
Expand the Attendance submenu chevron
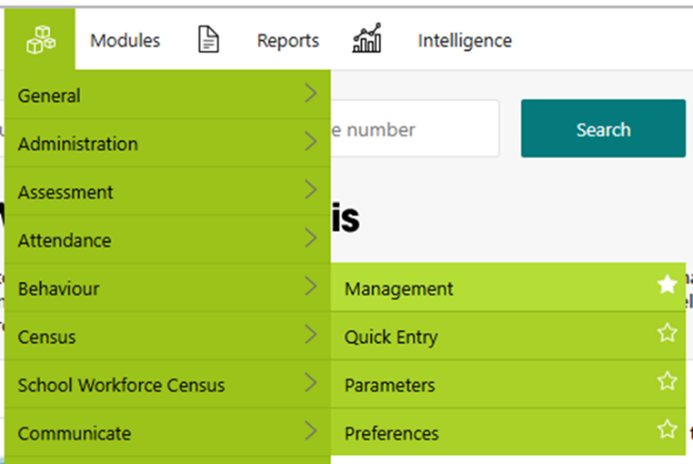click(x=311, y=239)
